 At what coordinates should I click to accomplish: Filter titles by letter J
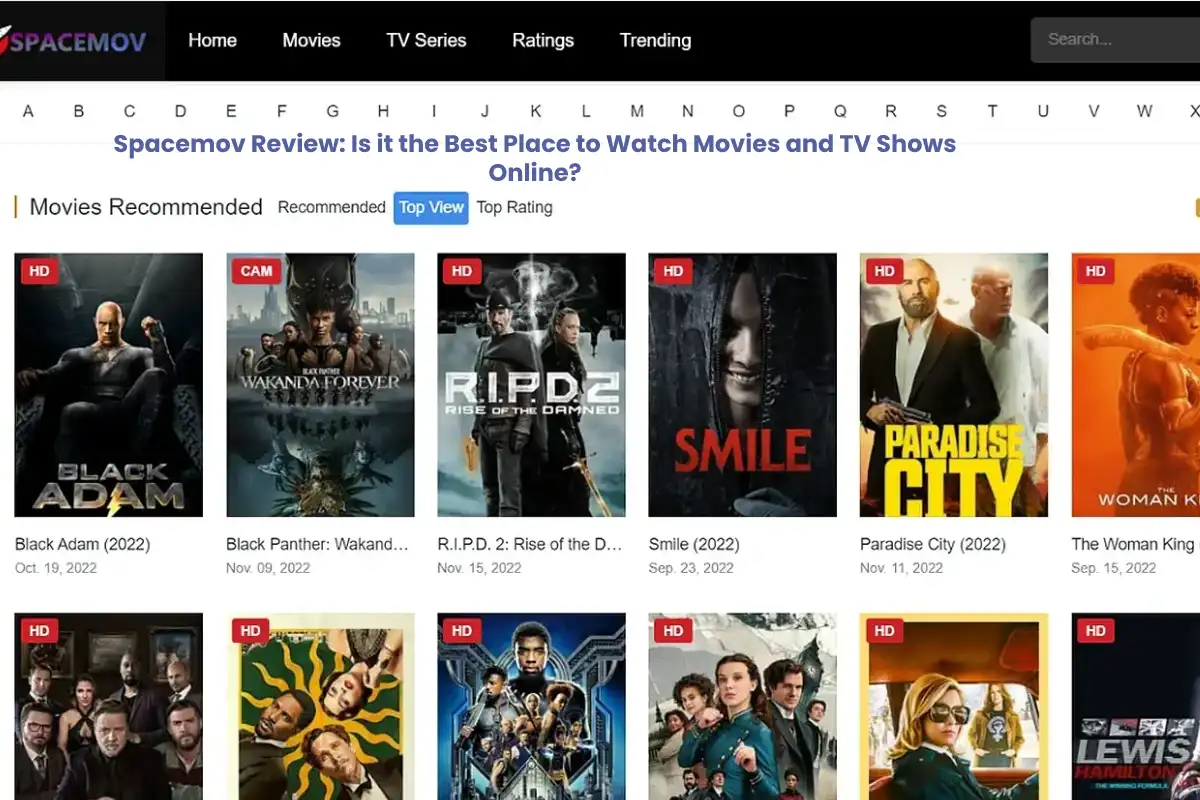(x=485, y=111)
